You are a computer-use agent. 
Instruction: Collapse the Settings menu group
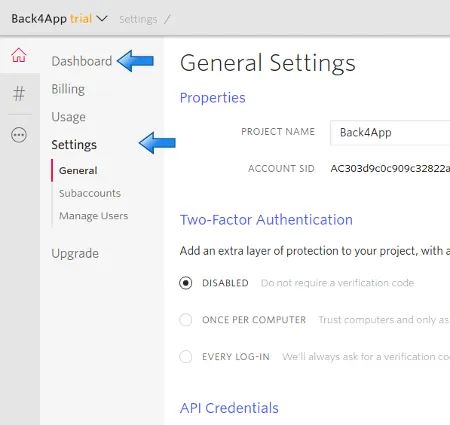[74, 145]
